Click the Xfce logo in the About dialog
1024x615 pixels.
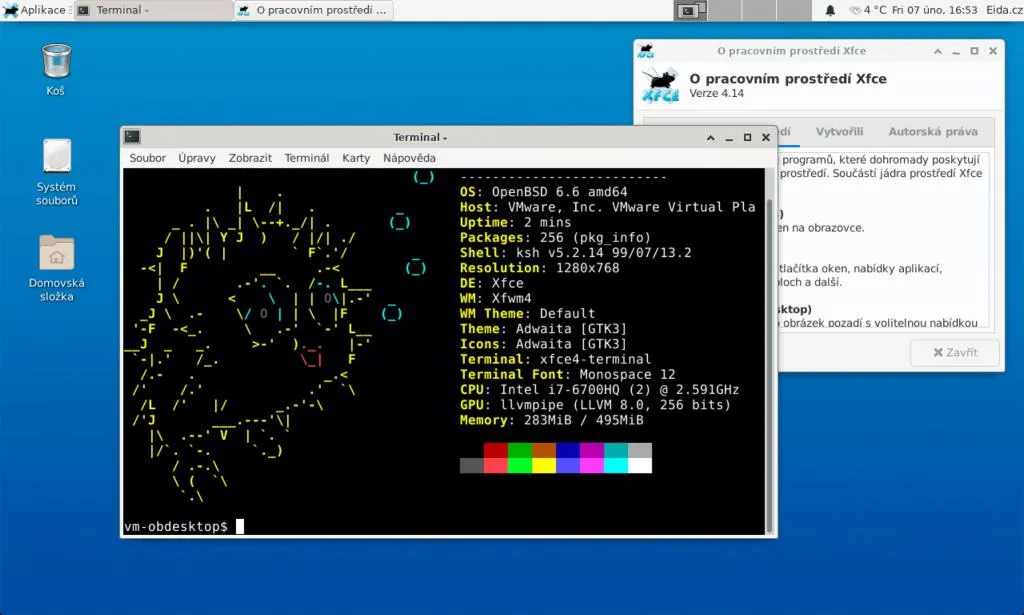coord(660,86)
